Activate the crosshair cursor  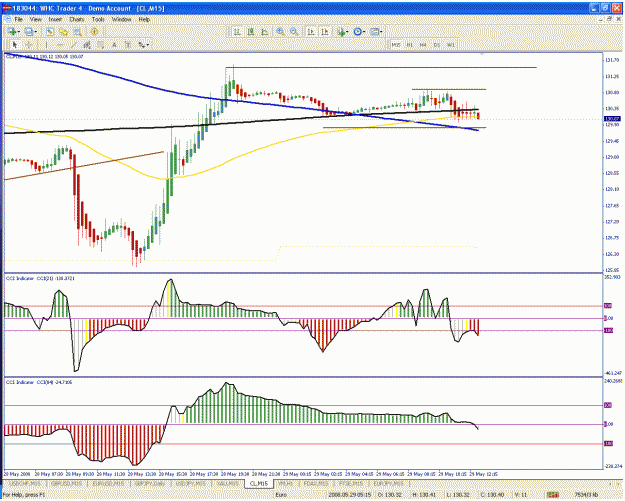click(29, 45)
